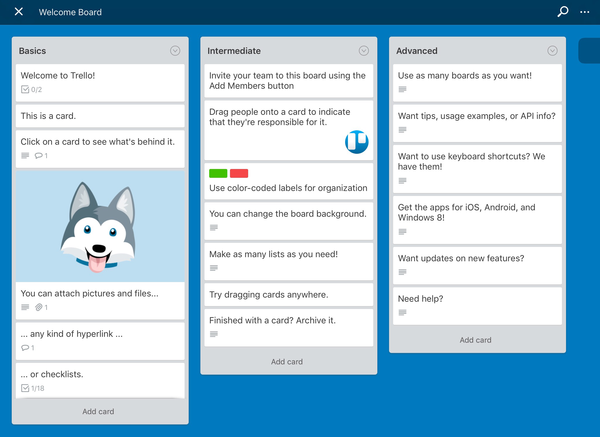Viewport: 600px width, 437px height.
Task: Click the Trello member avatar on Drag people card
Action: pos(357,142)
